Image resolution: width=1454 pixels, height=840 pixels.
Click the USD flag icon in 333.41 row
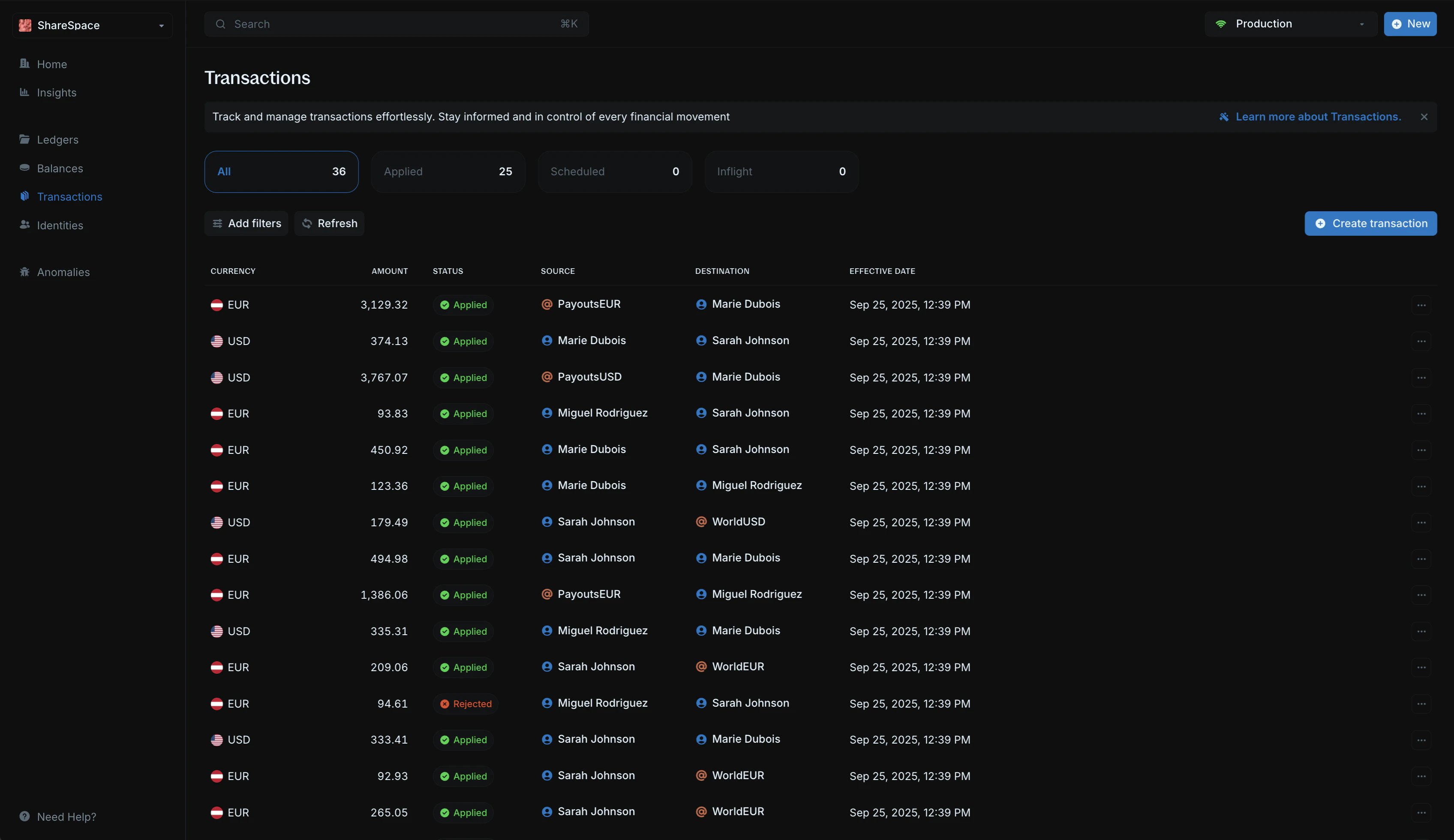click(x=216, y=740)
